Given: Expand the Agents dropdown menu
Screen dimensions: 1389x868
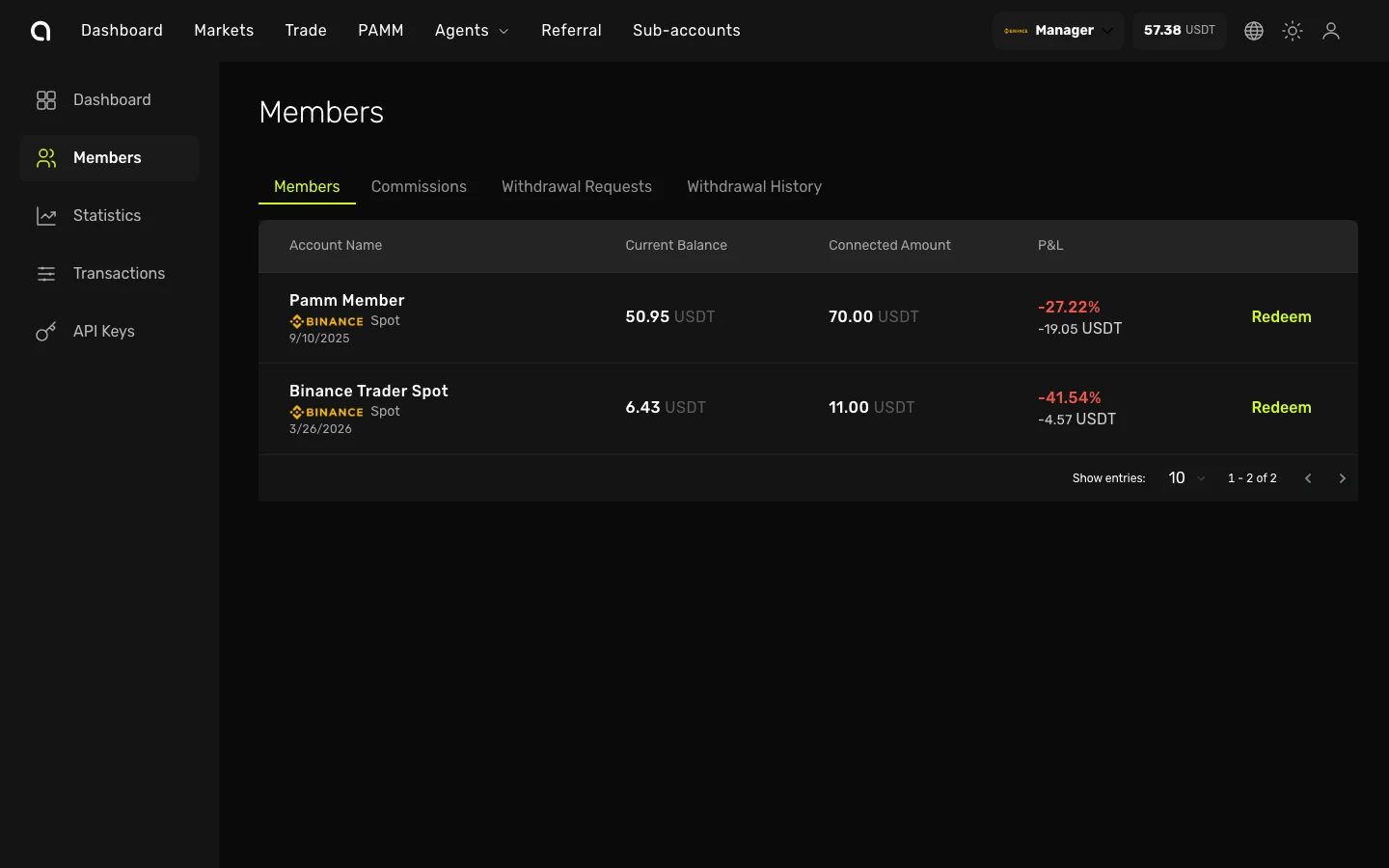Looking at the screenshot, I should point(471,31).
